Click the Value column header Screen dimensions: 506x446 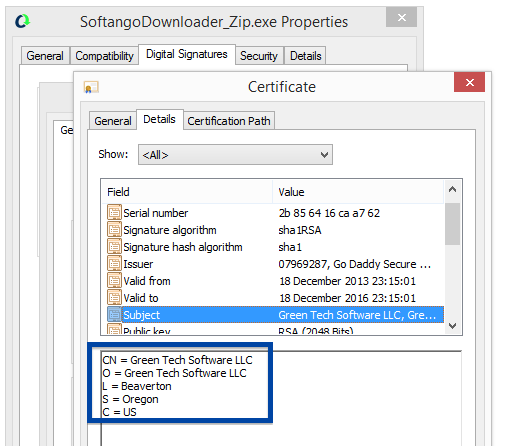coord(358,192)
